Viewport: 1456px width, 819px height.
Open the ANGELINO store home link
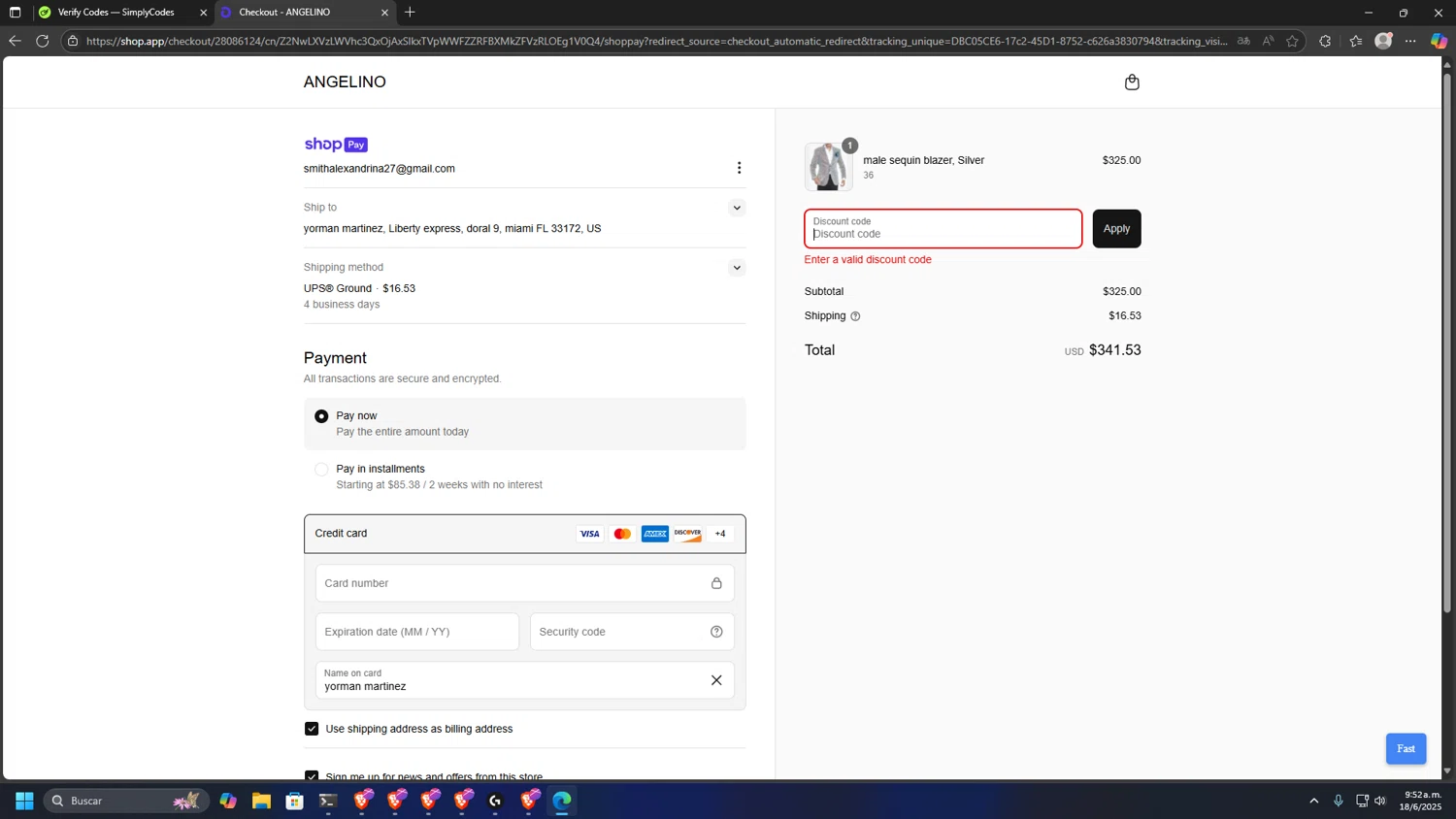click(345, 82)
